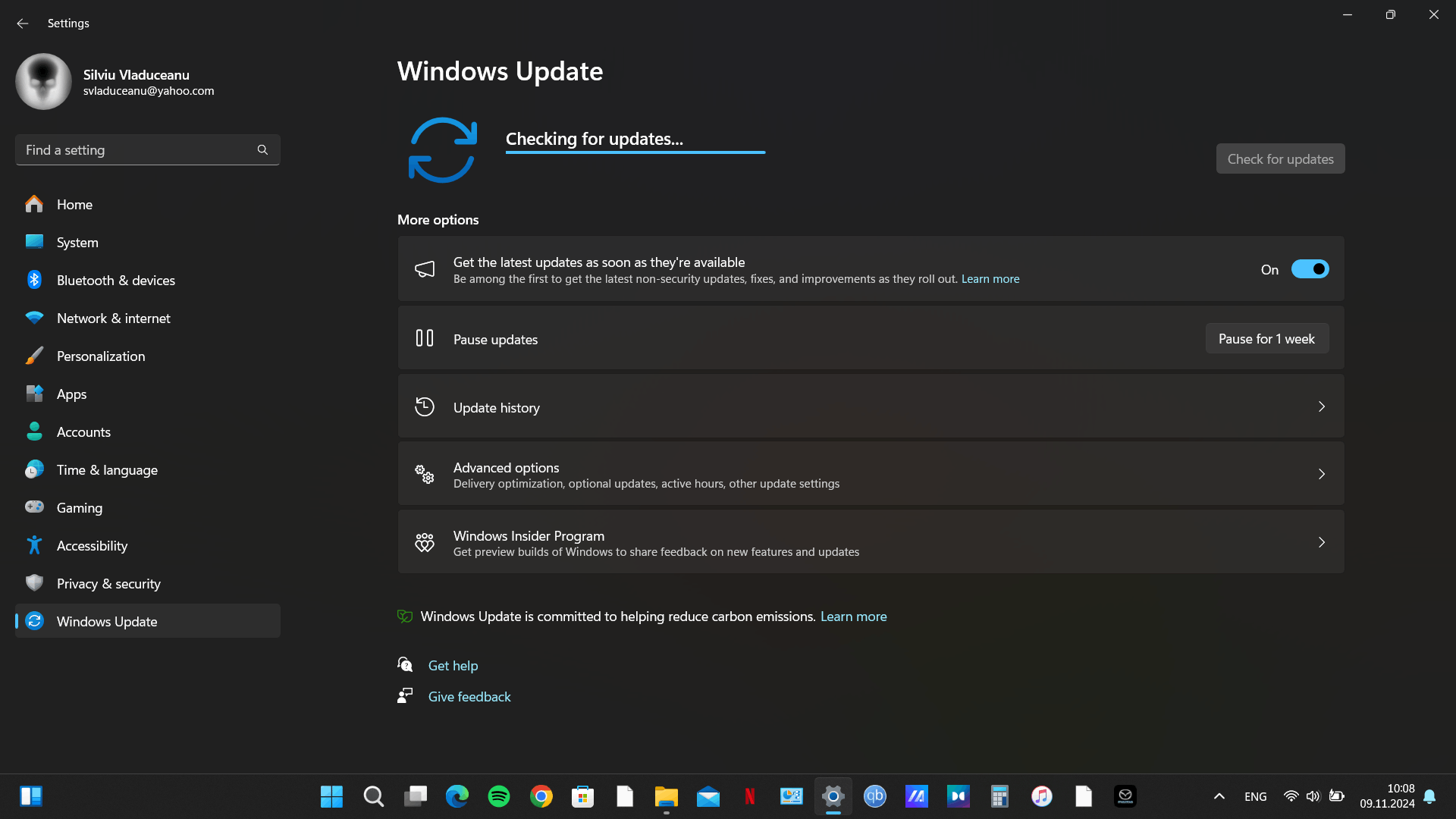Open Accessibility settings
The height and width of the screenshot is (819, 1456).
148,545
